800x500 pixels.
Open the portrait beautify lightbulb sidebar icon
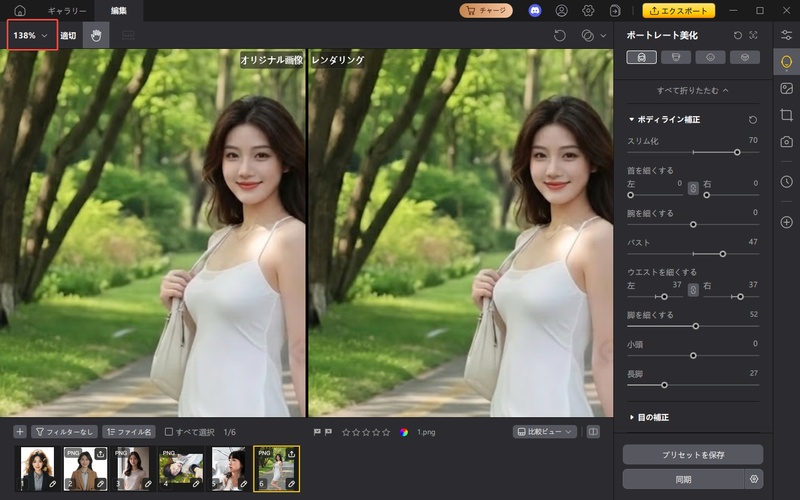click(786, 62)
